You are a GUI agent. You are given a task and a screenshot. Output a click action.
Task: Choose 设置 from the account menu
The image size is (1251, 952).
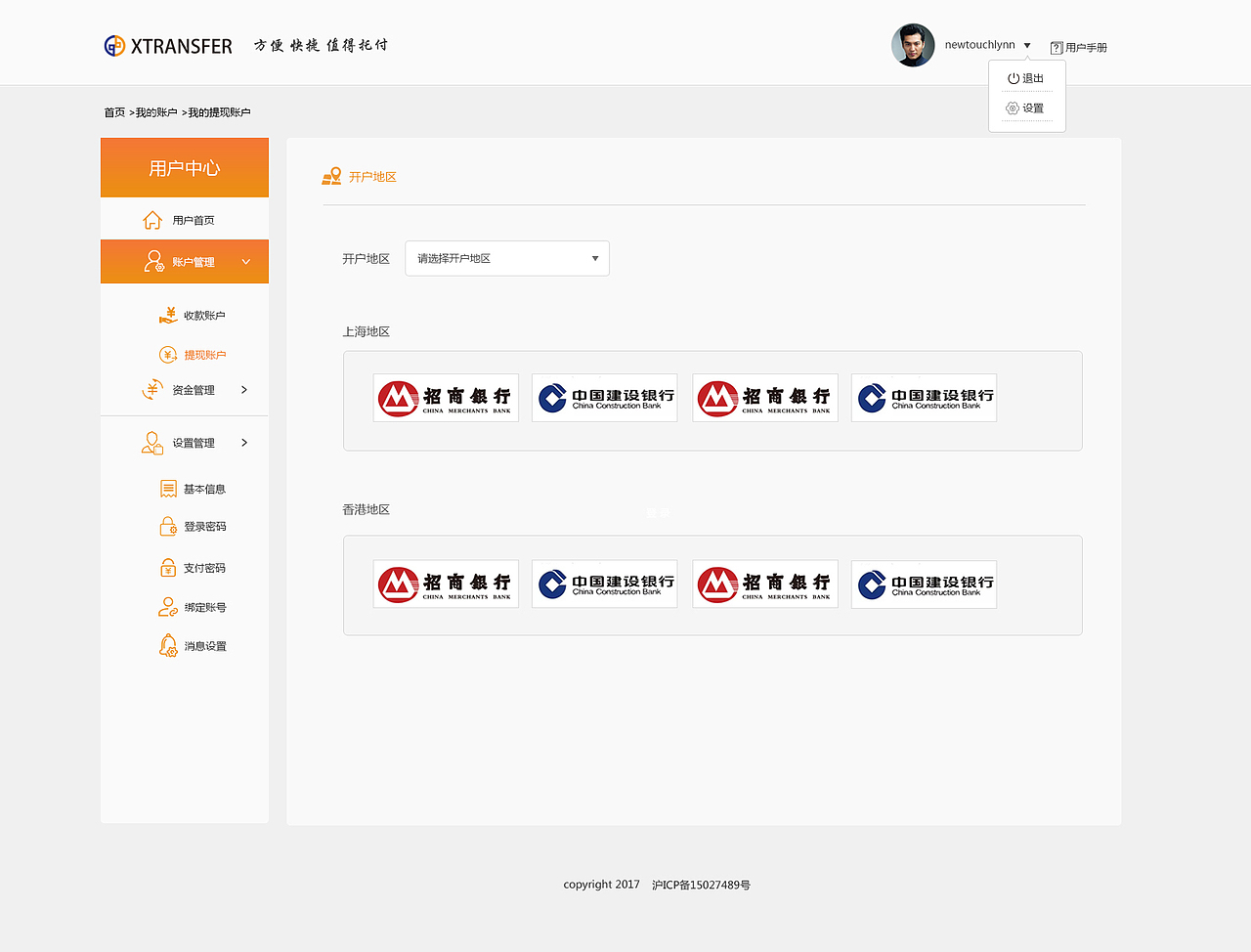coord(1033,108)
